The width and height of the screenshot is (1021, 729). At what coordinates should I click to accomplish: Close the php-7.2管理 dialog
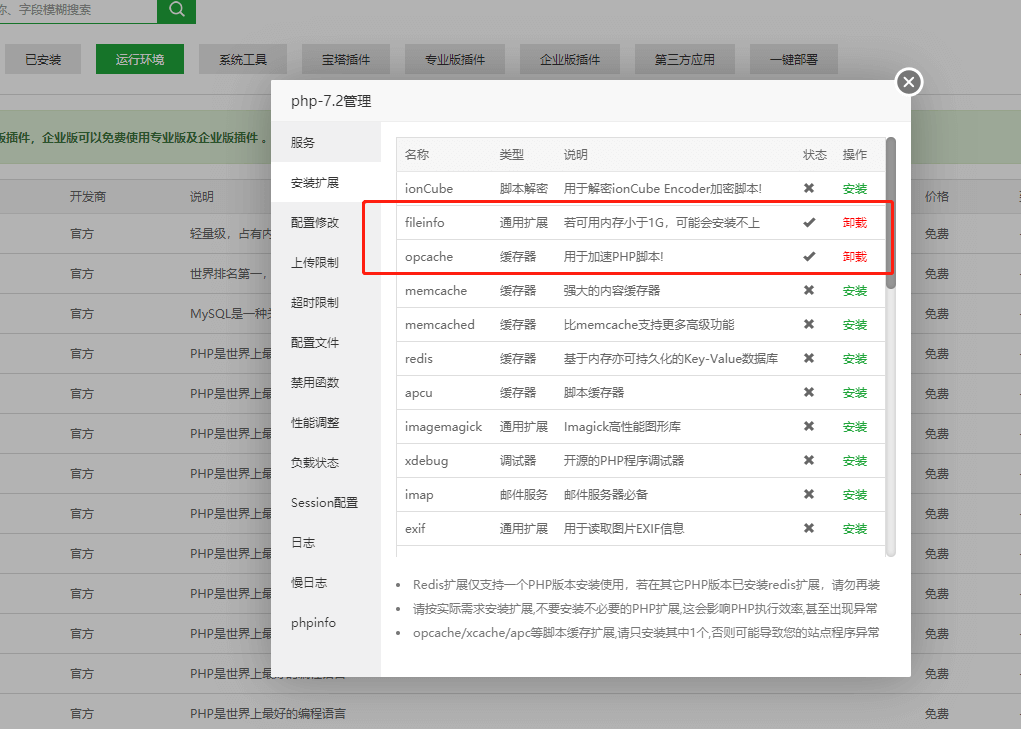908,82
